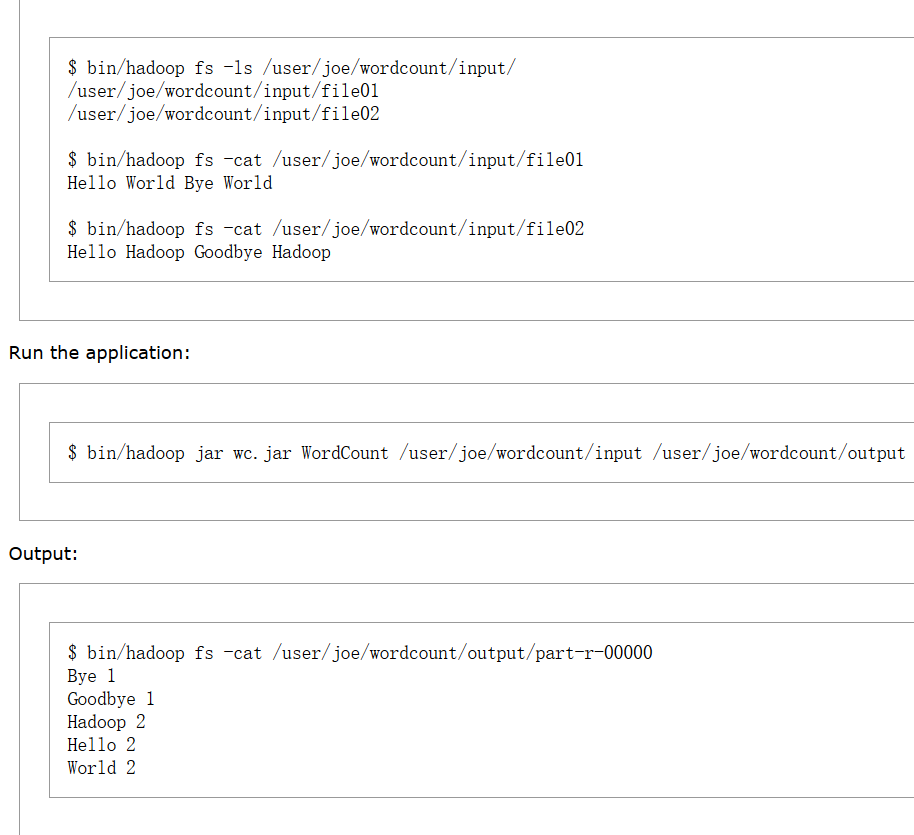Click the 'Hadoop 2' output line
Screen dimensions: 914x835
106,722
